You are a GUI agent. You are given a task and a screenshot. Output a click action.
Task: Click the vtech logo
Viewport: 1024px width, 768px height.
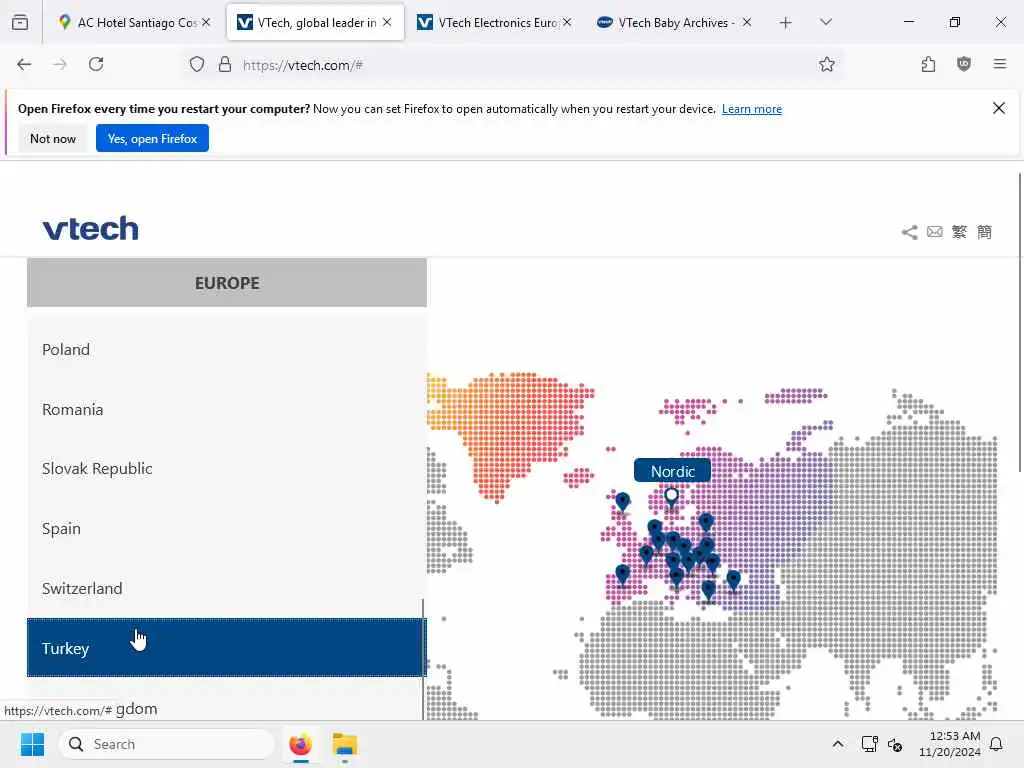[x=91, y=229]
